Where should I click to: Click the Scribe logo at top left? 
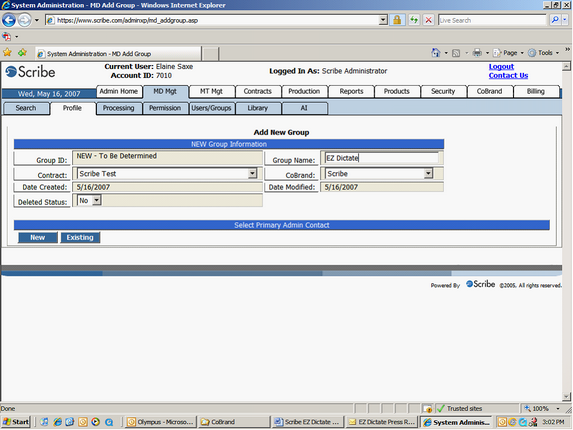coord(30,72)
